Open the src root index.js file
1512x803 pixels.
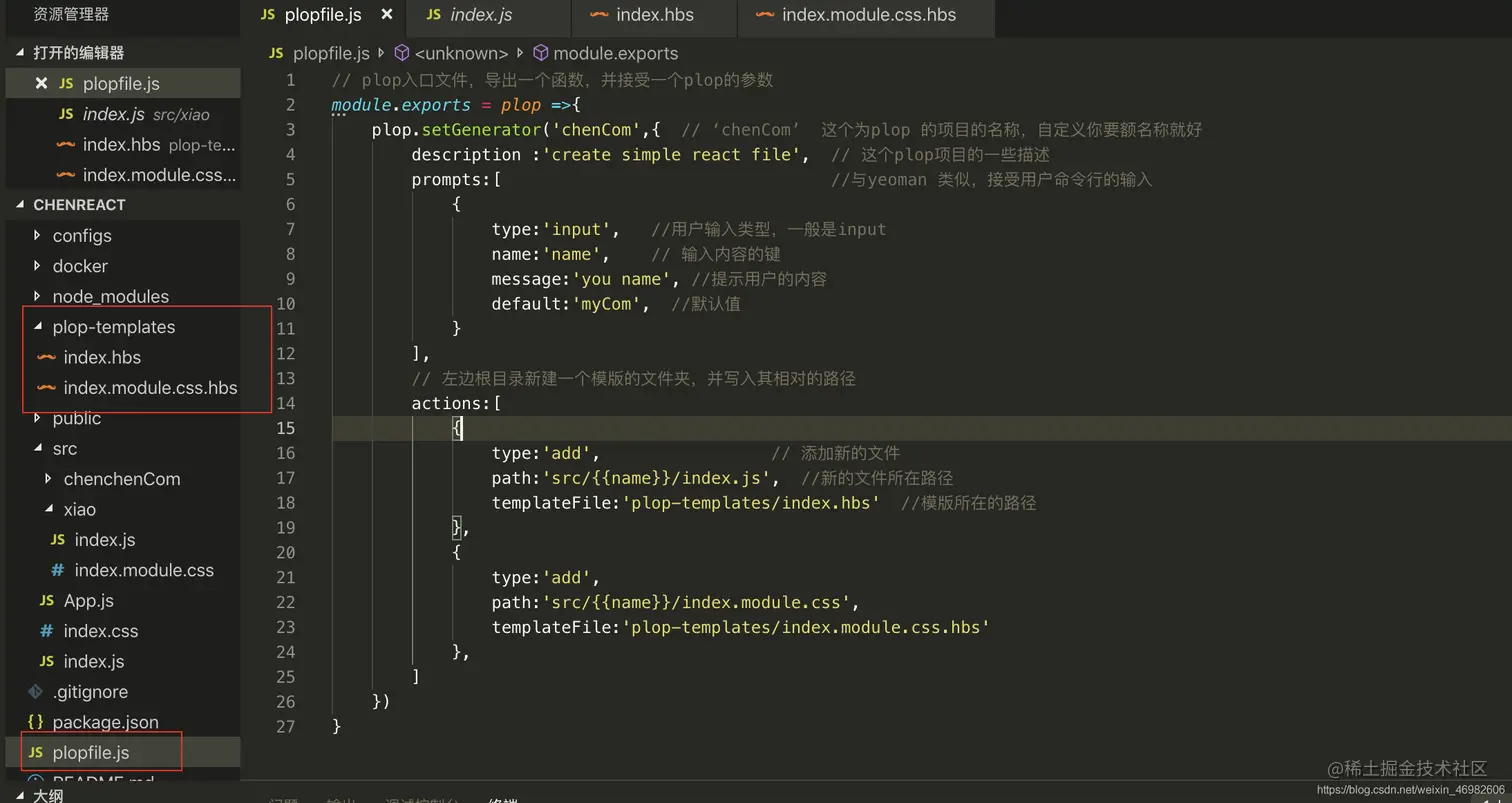[93, 662]
